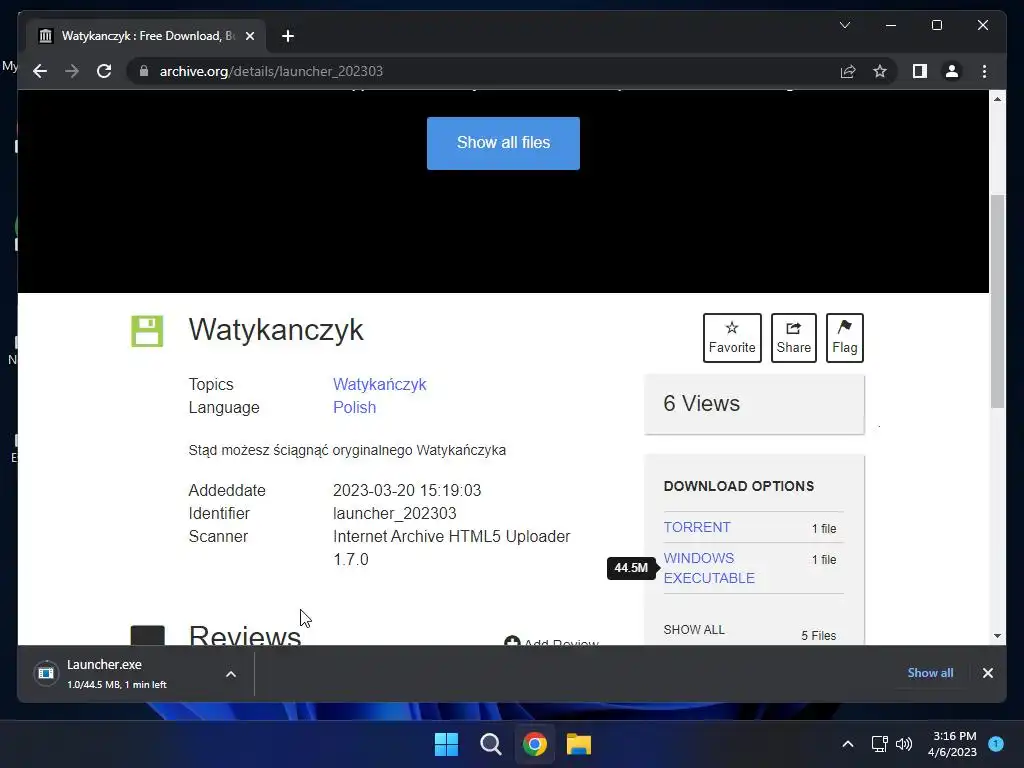
Task: Close the downloads bar
Action: [987, 673]
